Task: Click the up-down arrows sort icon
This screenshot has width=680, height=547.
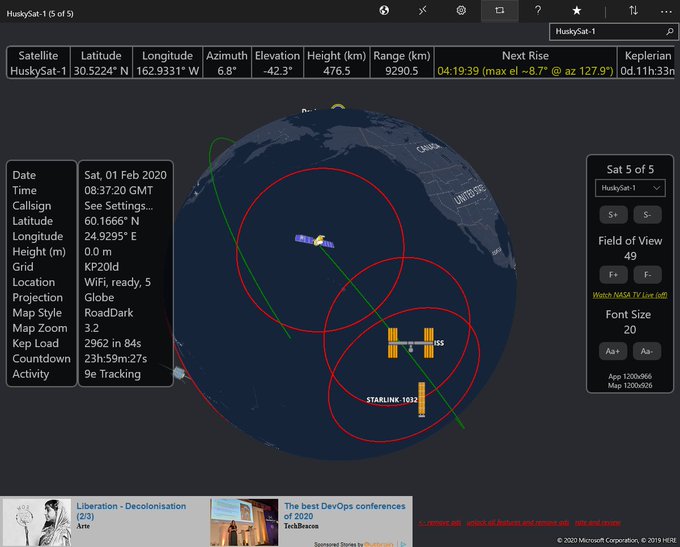Action: [633, 10]
